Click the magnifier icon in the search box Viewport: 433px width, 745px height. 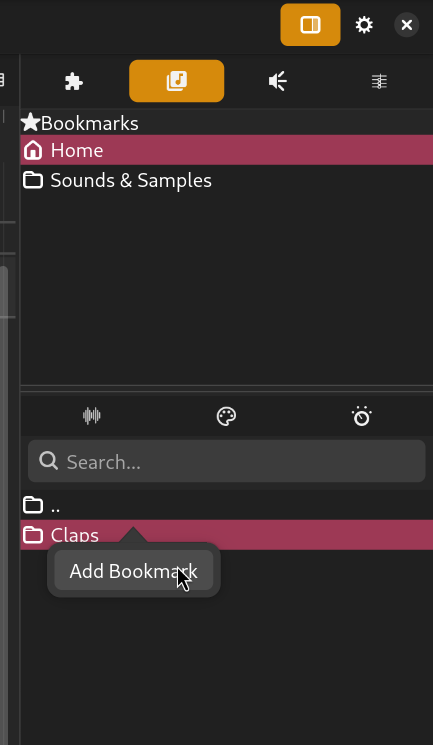[x=48, y=460]
